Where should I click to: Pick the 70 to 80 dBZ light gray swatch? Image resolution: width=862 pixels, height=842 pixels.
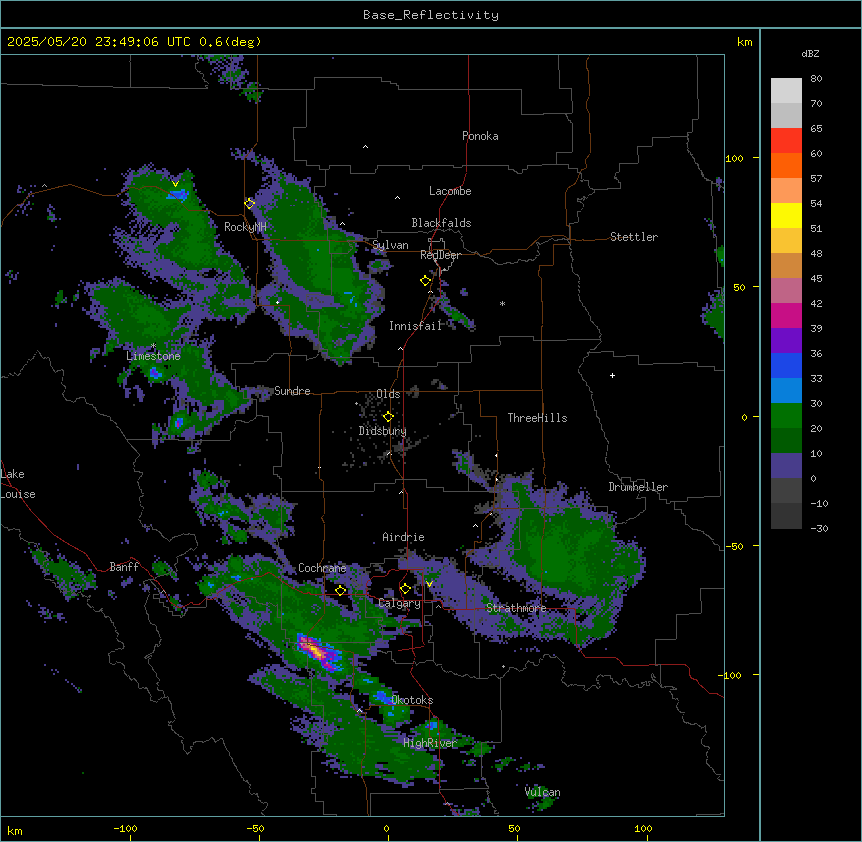click(x=786, y=91)
